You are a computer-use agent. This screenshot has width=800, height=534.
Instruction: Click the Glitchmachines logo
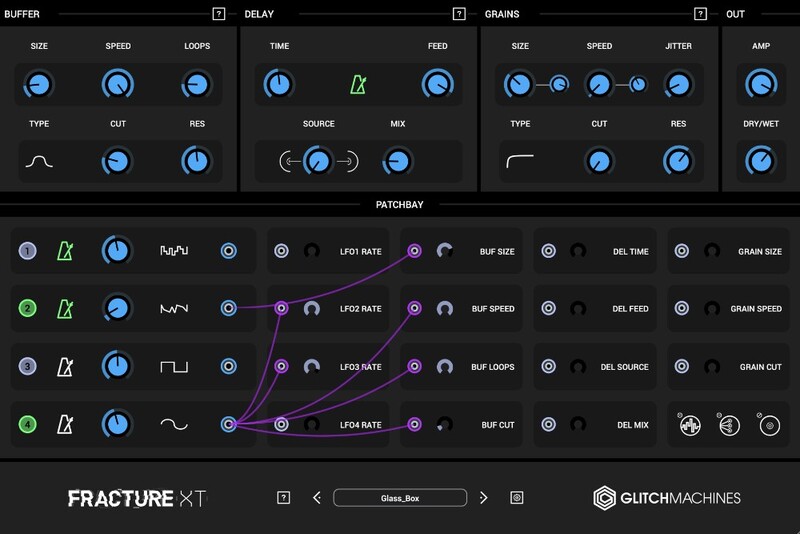[x=667, y=498]
